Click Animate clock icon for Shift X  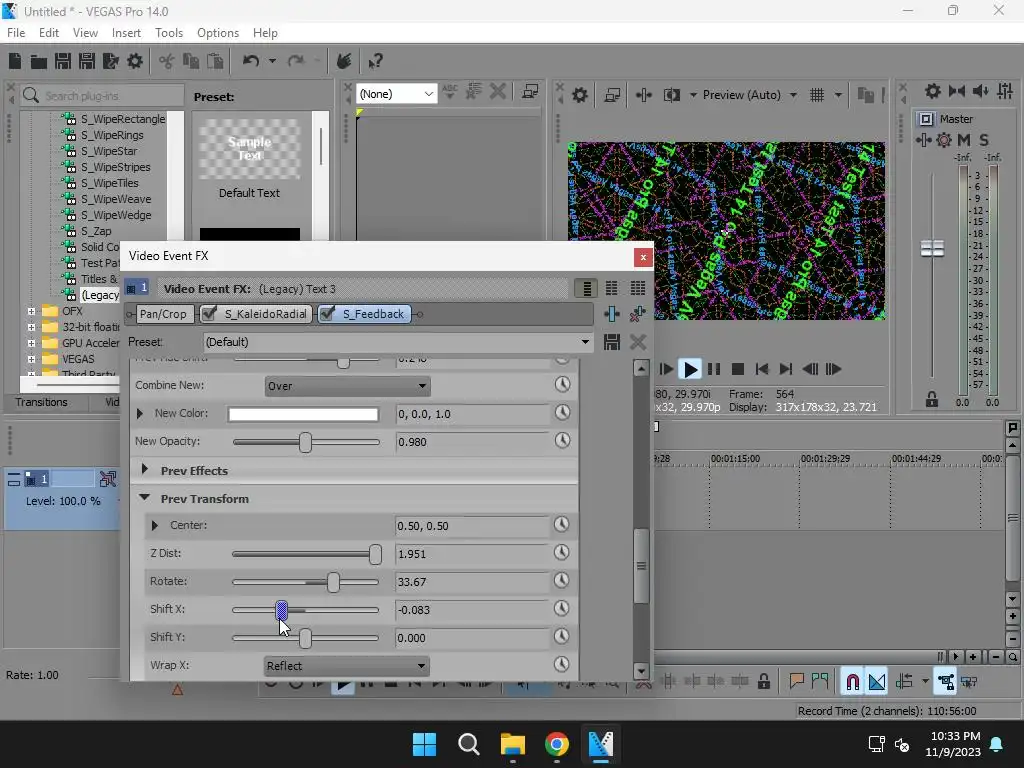coord(562,609)
